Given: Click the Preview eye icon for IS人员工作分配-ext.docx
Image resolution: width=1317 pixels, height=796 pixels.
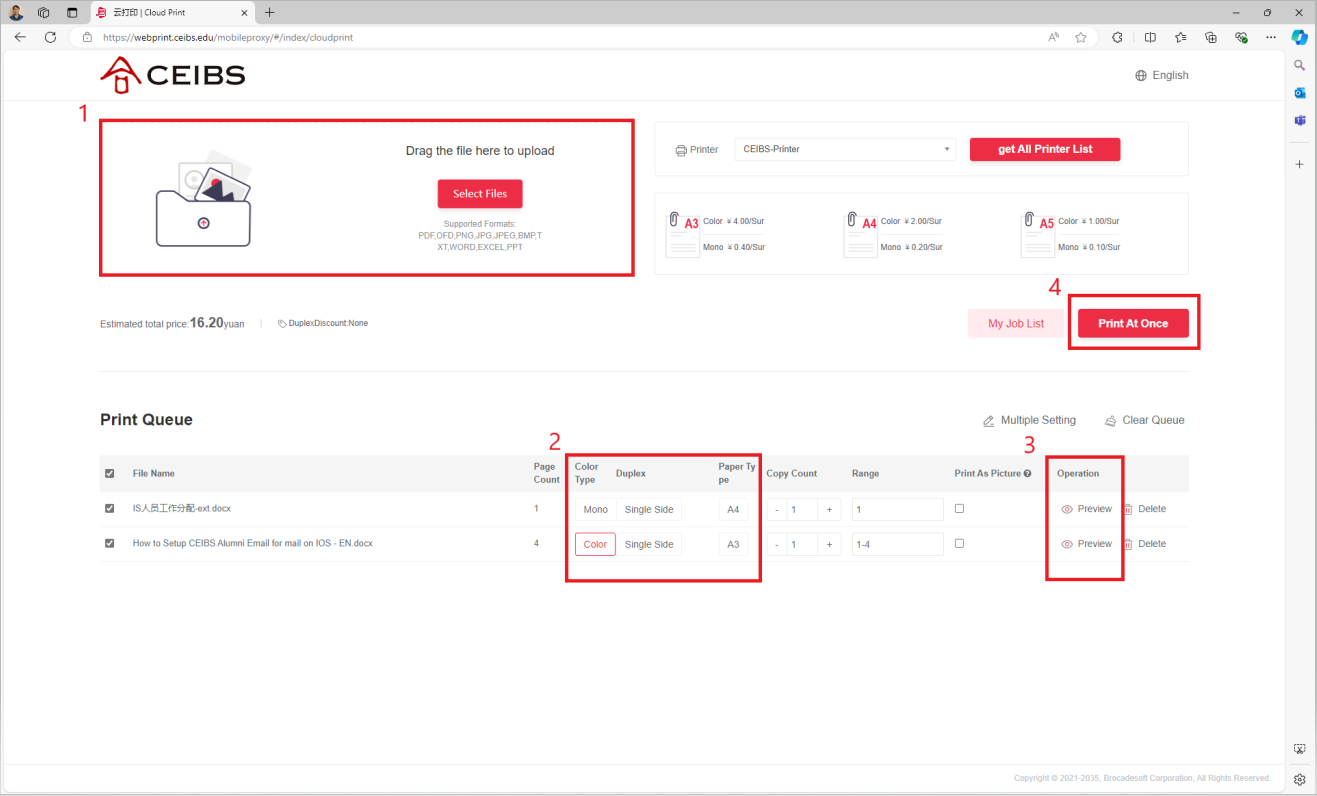Looking at the screenshot, I should tap(1066, 508).
